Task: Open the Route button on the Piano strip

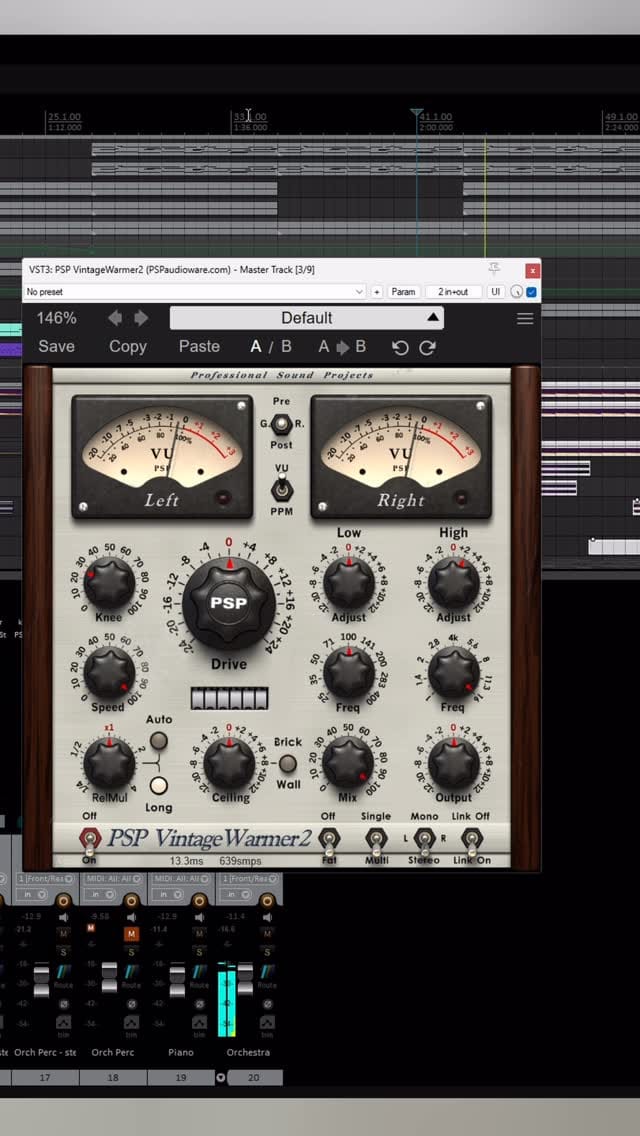Action: (x=199, y=975)
